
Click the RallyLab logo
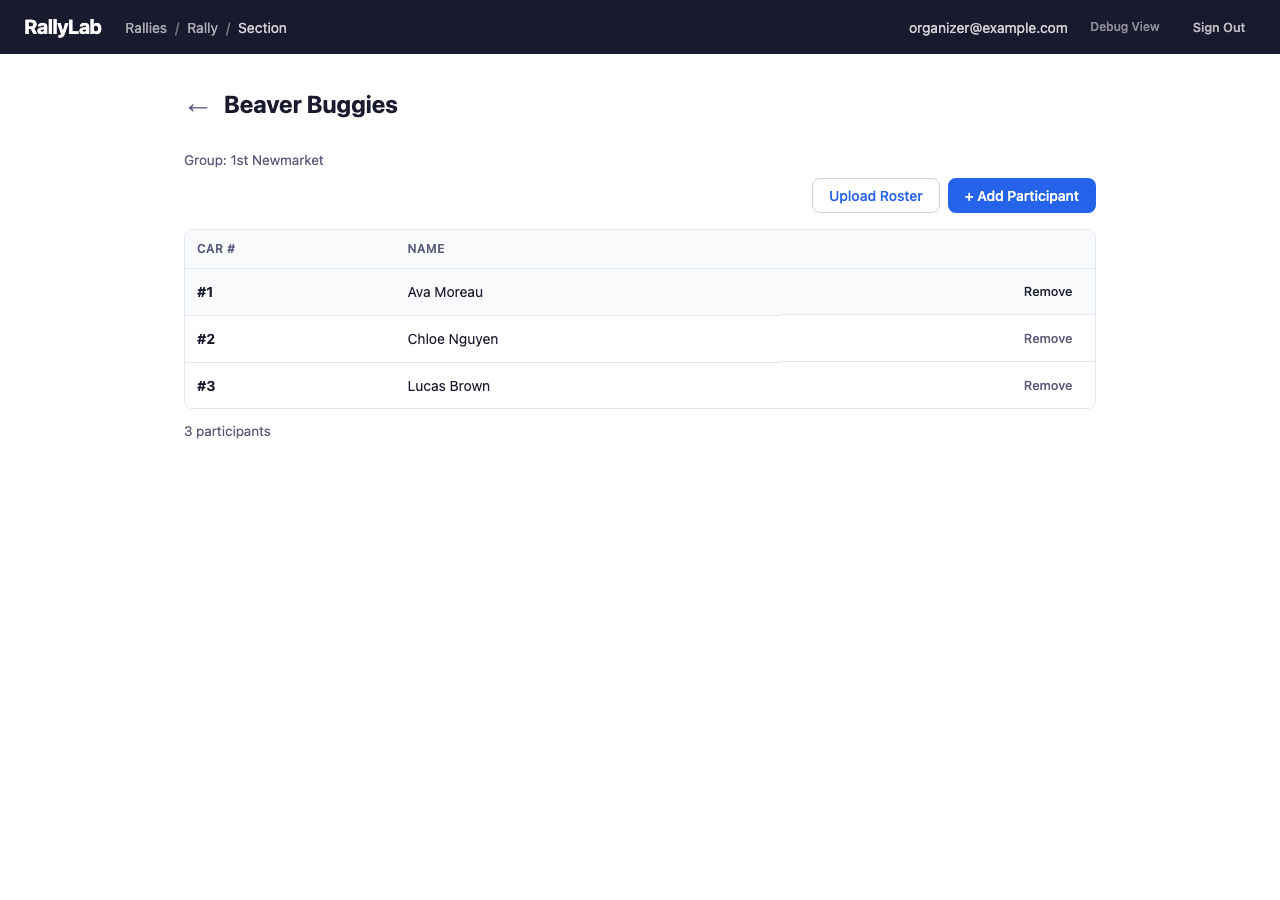62,27
